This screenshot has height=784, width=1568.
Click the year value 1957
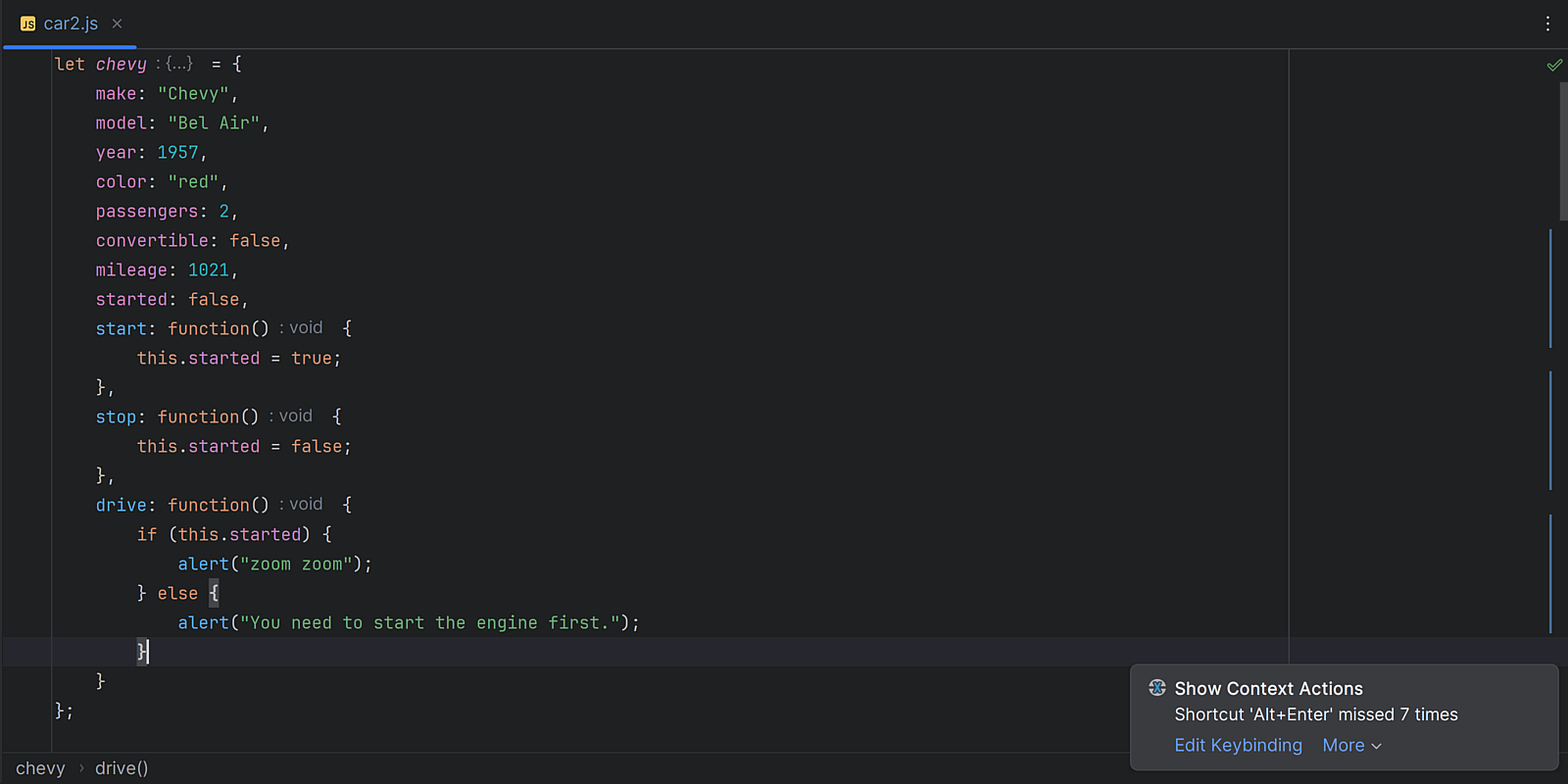point(177,152)
